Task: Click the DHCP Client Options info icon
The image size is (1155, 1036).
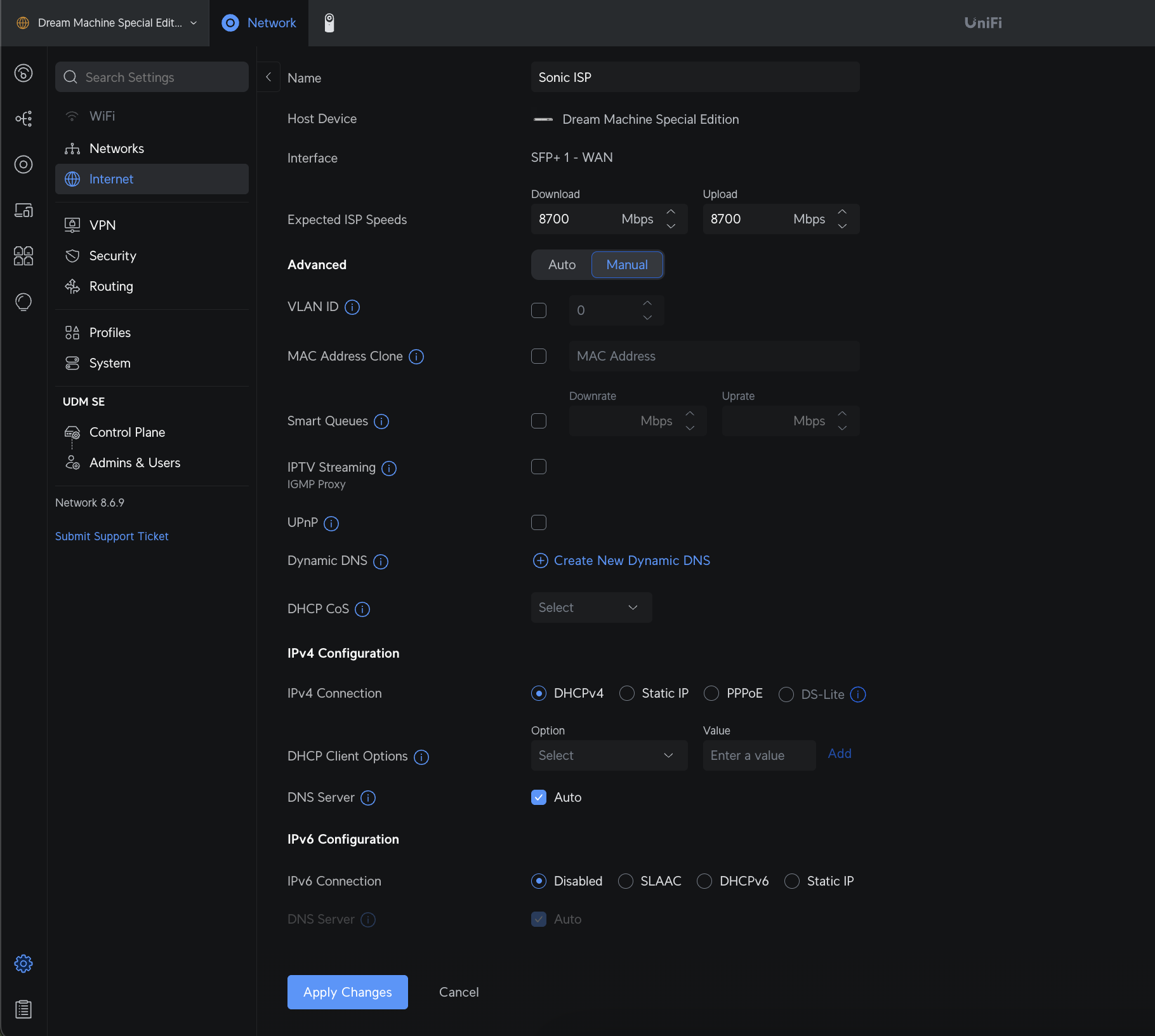Action: [x=421, y=757]
